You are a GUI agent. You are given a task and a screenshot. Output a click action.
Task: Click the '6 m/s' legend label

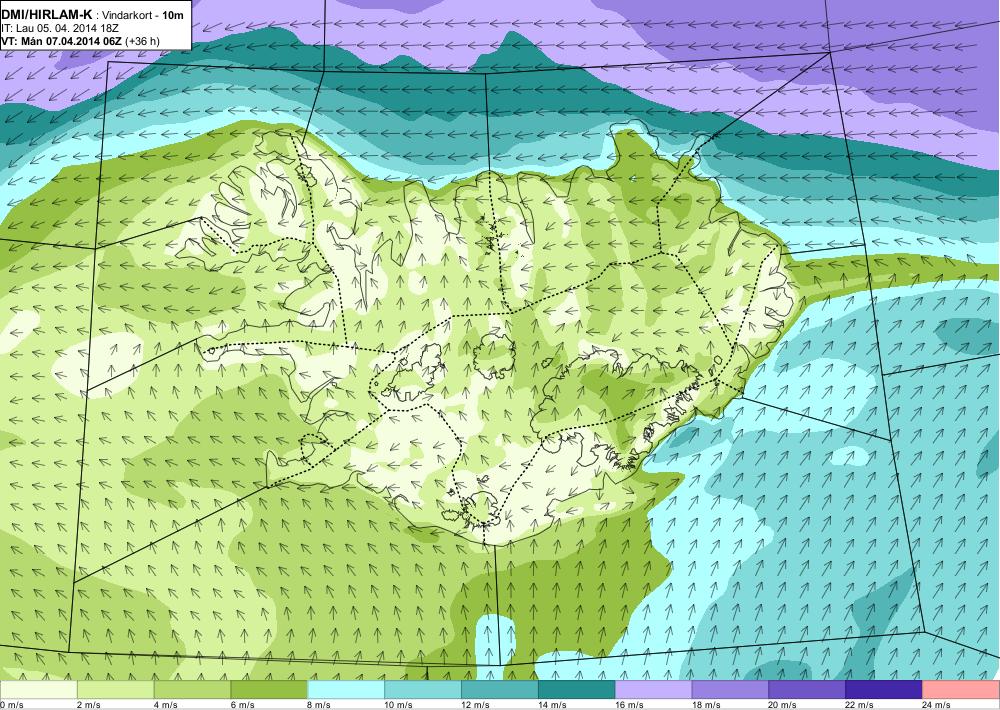242,705
